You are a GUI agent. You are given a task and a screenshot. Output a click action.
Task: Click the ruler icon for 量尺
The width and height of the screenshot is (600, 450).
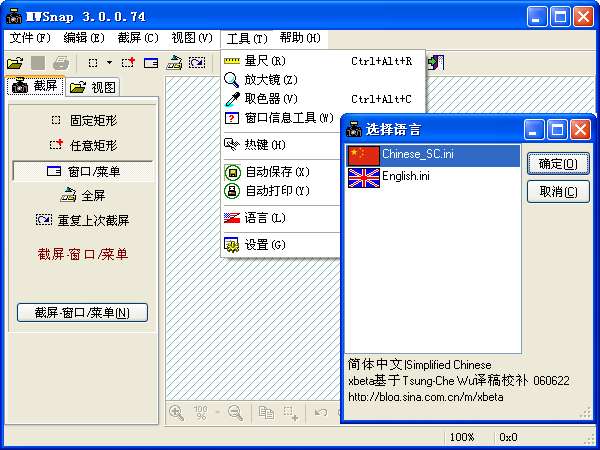[232, 61]
